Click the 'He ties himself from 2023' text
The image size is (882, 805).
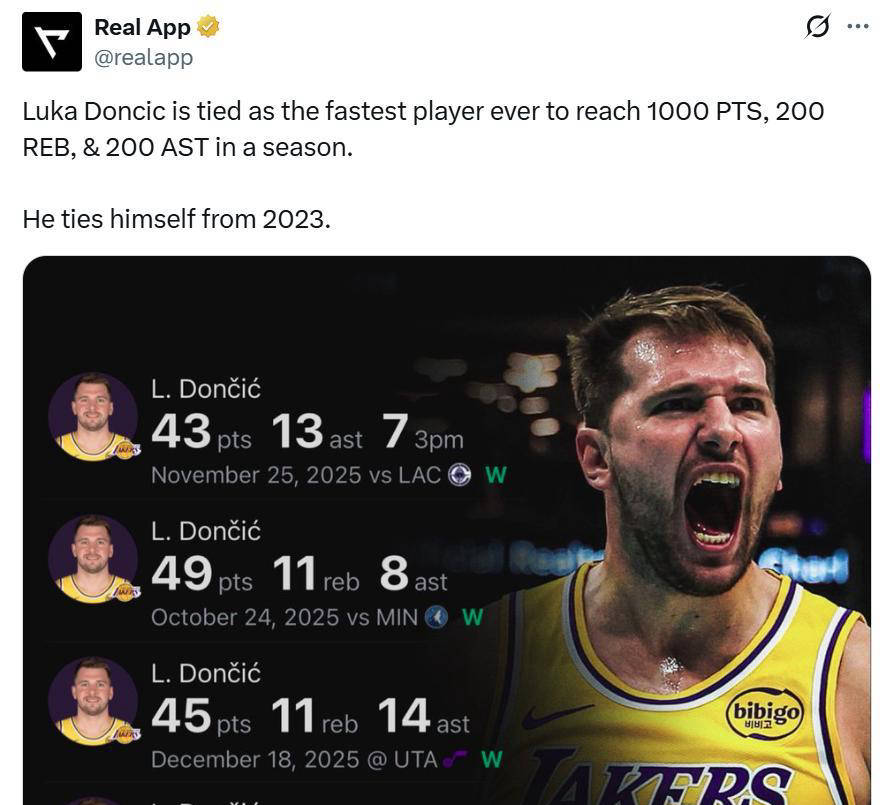click(x=176, y=218)
